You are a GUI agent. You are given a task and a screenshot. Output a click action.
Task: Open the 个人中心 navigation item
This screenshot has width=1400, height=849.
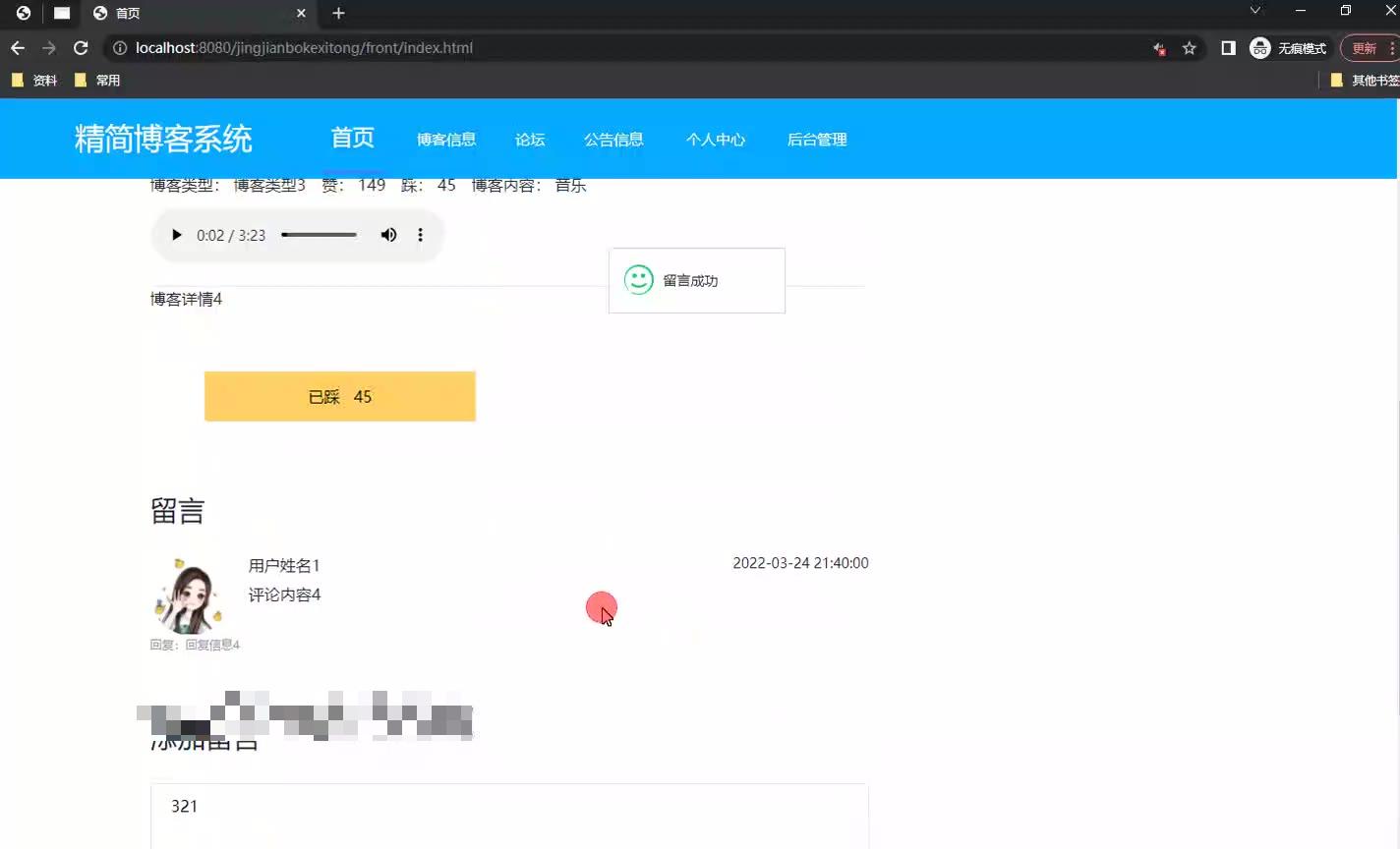[716, 140]
